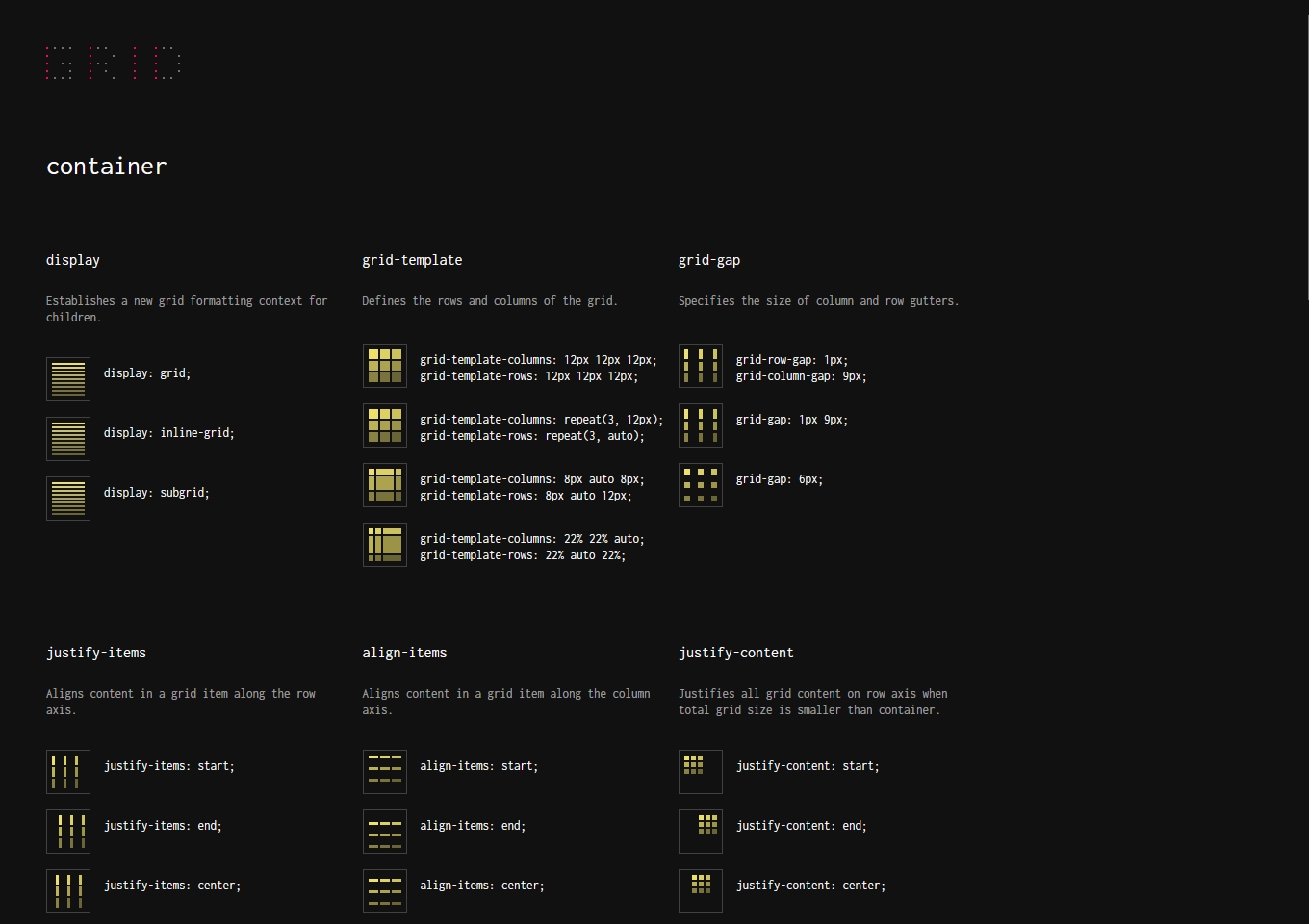Click the 'display: grid;' code text

pyautogui.click(x=147, y=373)
